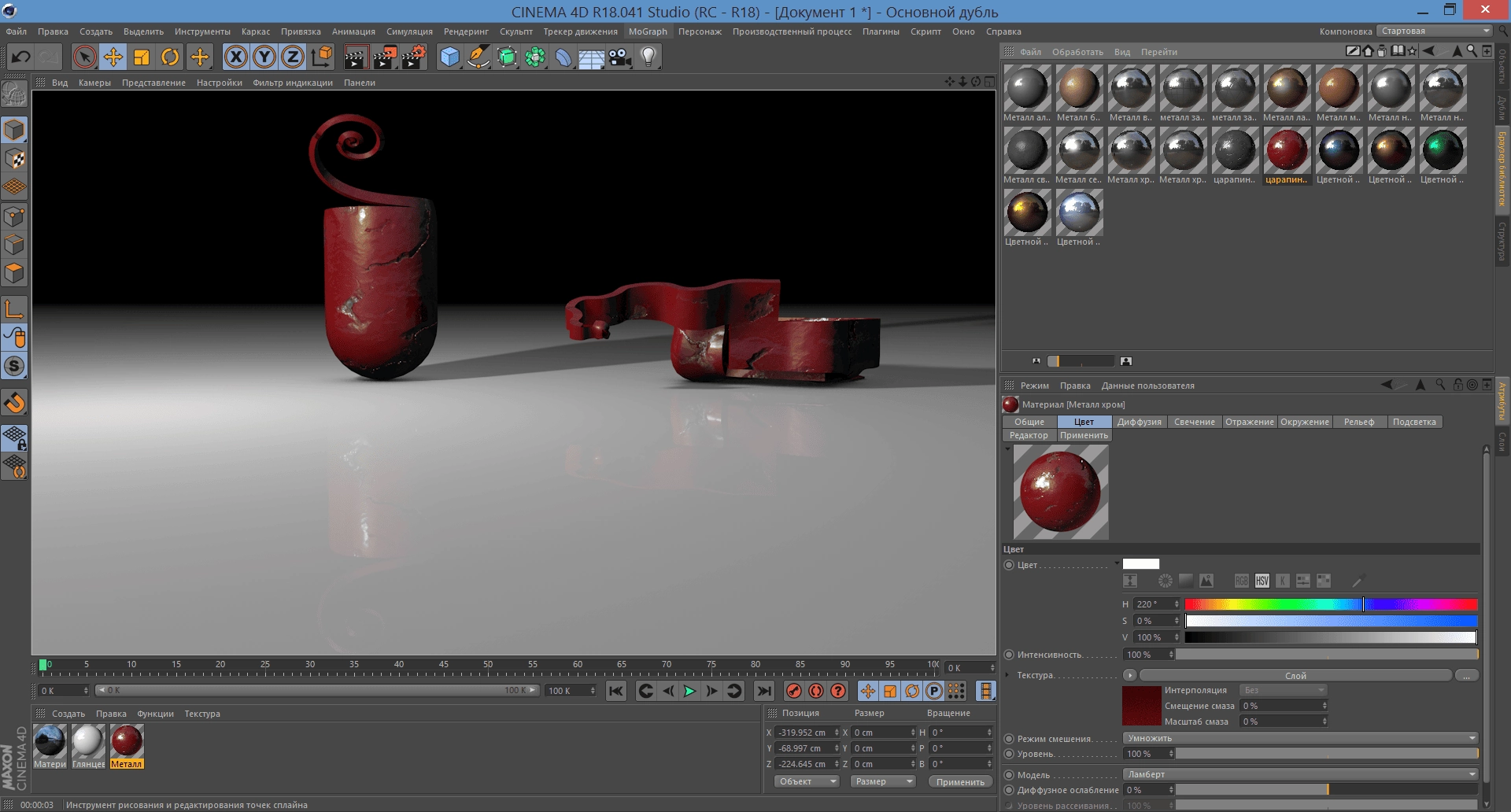Image resolution: width=1511 pixels, height=812 pixels.
Task: Expand the Цвет color chooser arrow
Action: point(1117,563)
